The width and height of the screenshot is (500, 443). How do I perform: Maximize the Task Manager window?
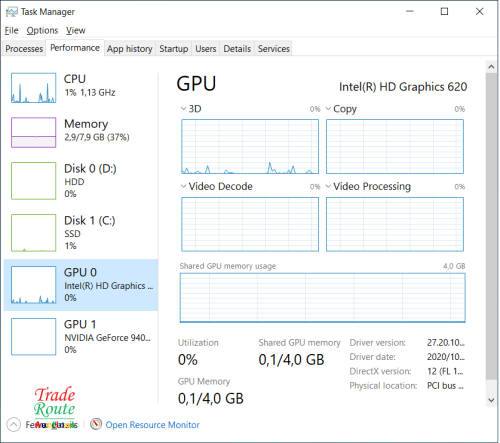(444, 12)
